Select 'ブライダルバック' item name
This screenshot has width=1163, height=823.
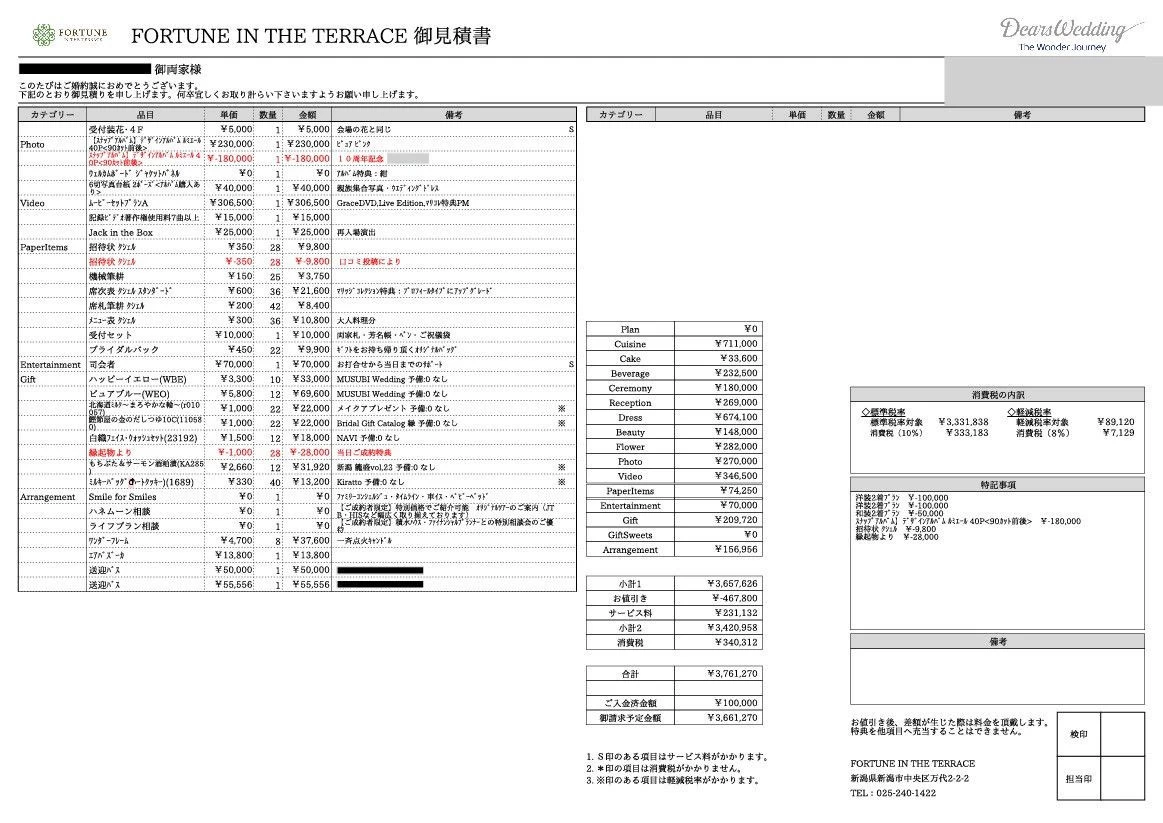click(123, 349)
